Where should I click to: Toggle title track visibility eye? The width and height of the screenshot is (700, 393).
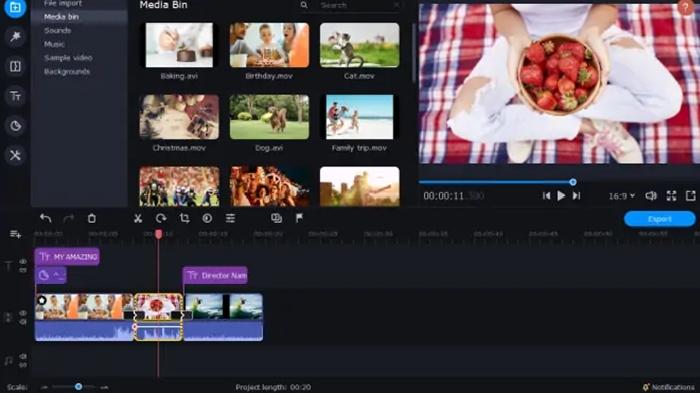point(23,262)
